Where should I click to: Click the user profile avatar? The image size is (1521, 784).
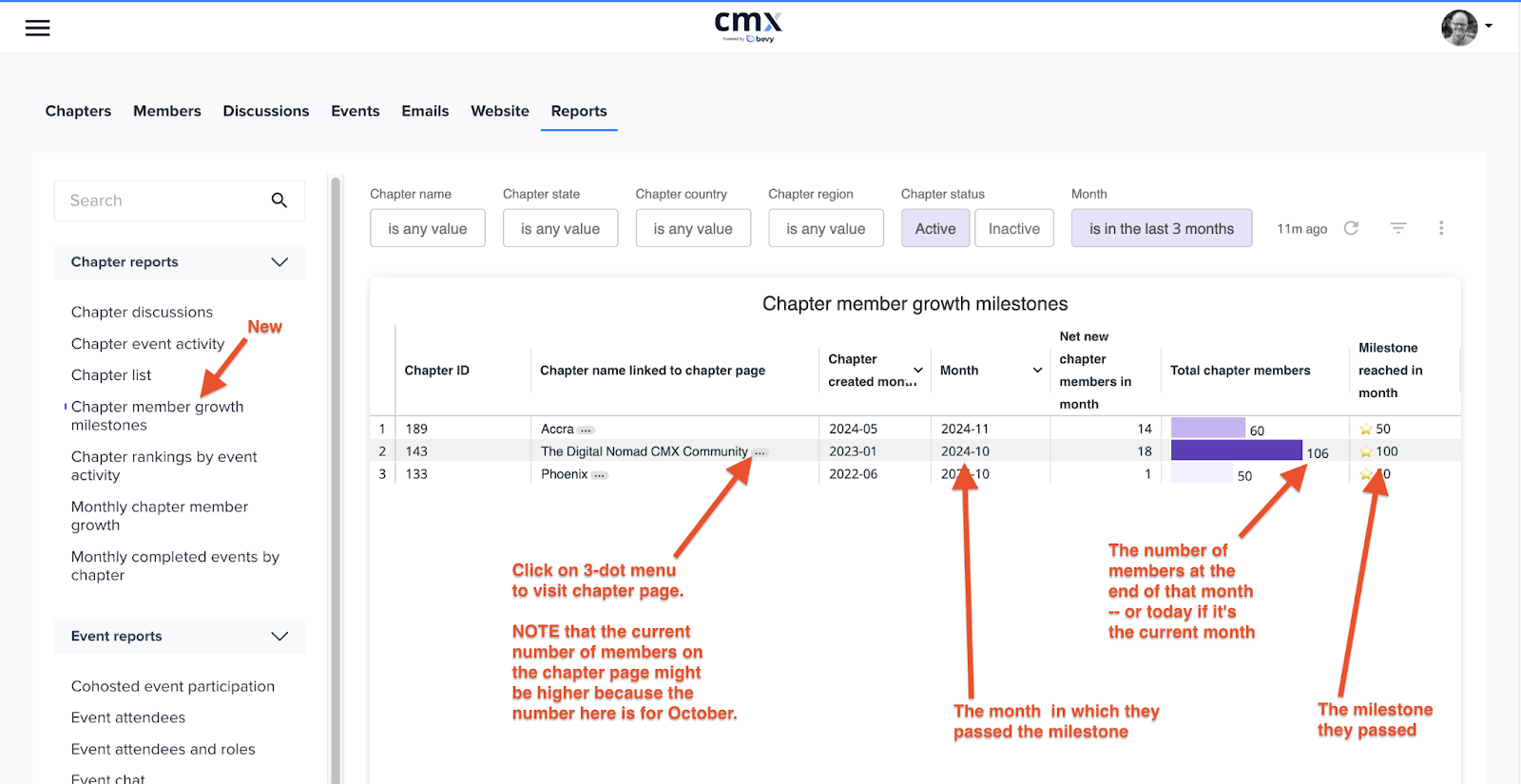tap(1459, 28)
